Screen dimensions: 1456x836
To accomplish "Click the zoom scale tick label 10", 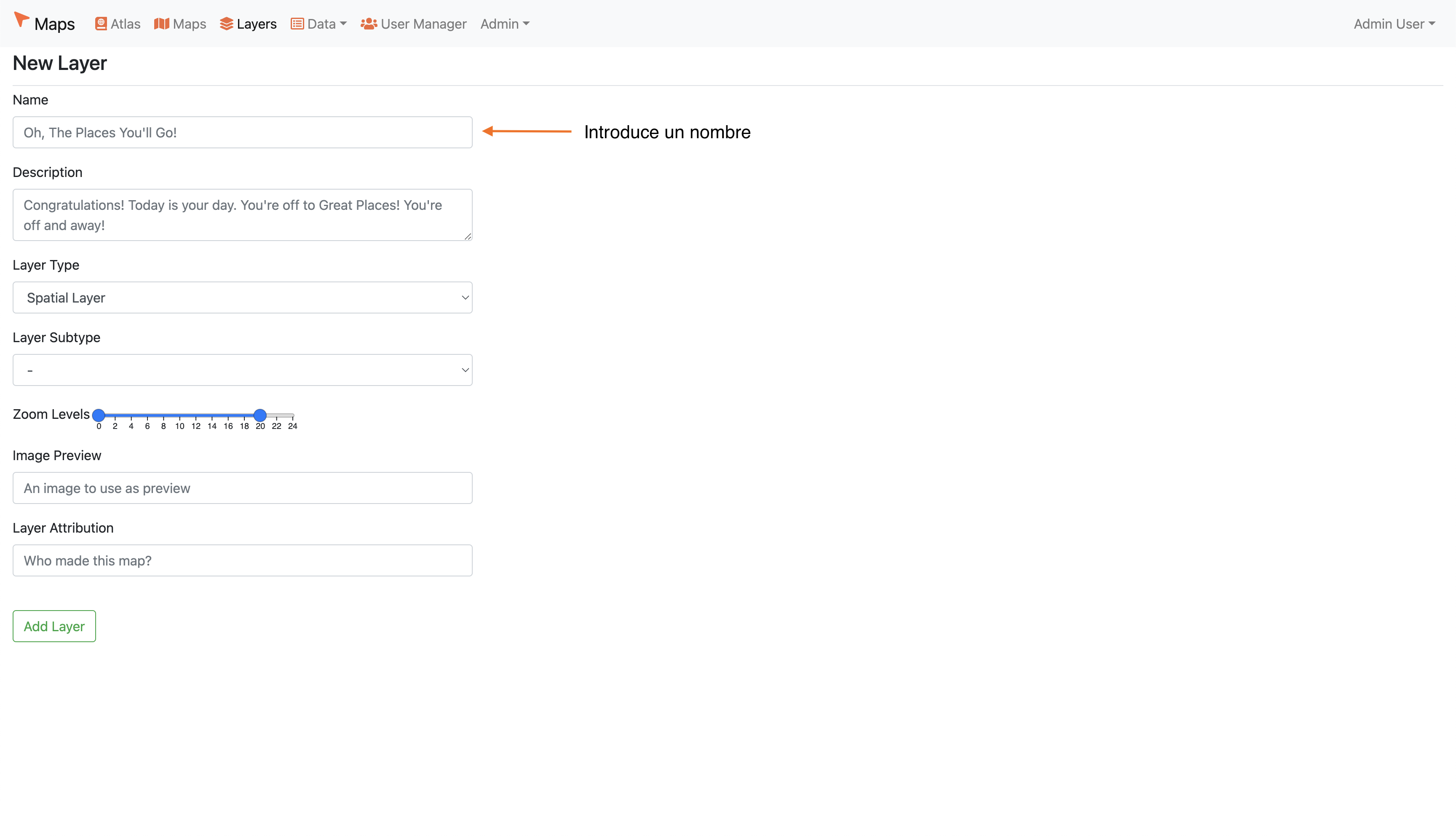I will [x=179, y=426].
